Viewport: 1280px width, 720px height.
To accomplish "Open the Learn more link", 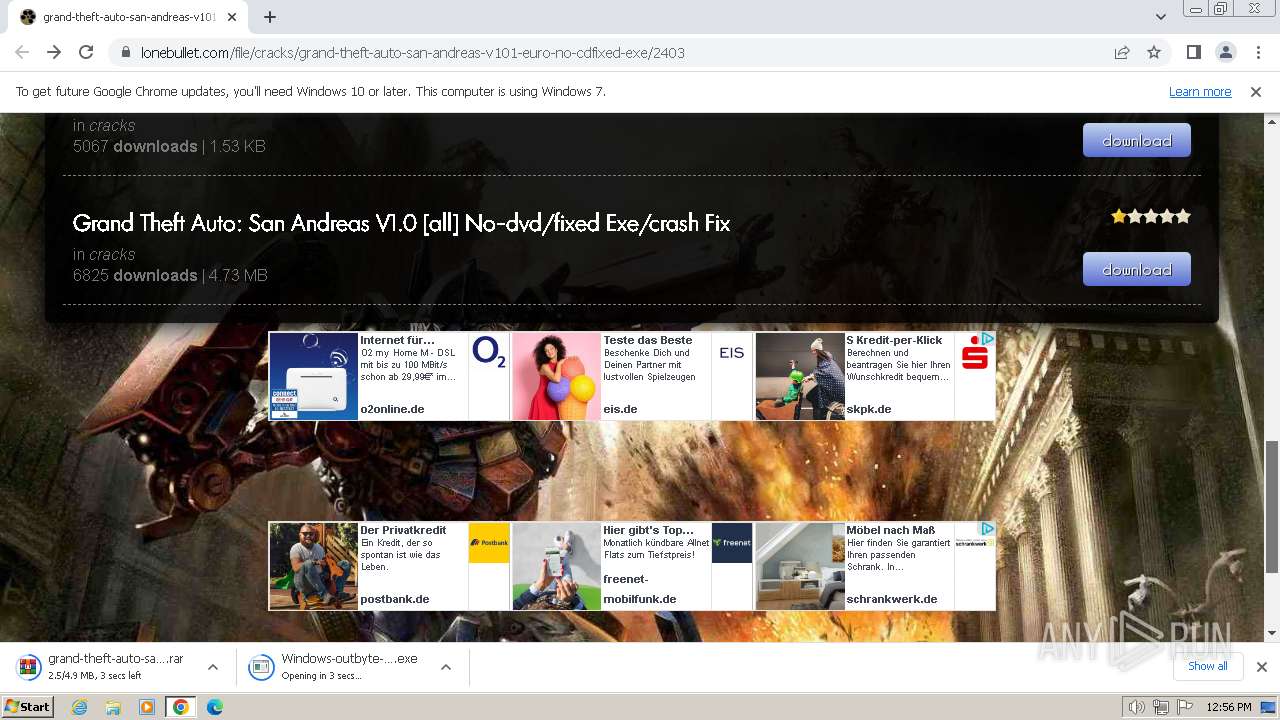I will (x=1200, y=91).
